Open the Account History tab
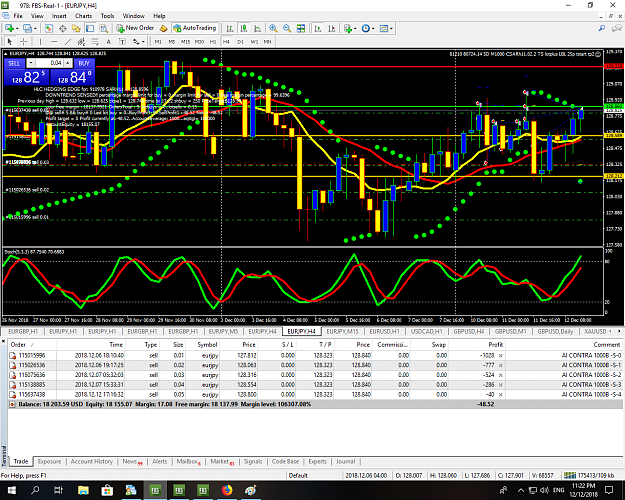The height and width of the screenshot is (500, 625). point(92,461)
